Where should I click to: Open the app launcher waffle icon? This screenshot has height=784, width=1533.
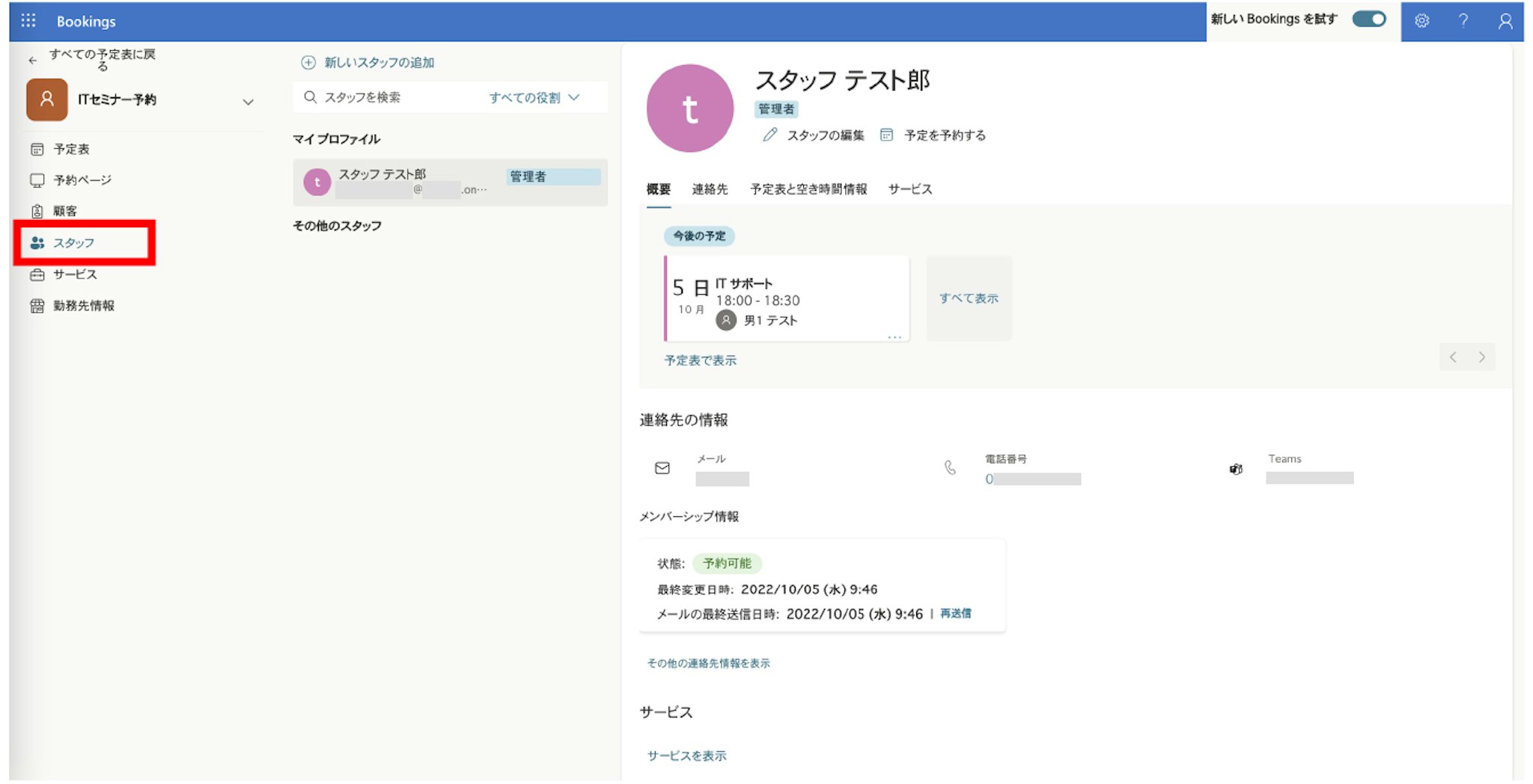[x=28, y=21]
